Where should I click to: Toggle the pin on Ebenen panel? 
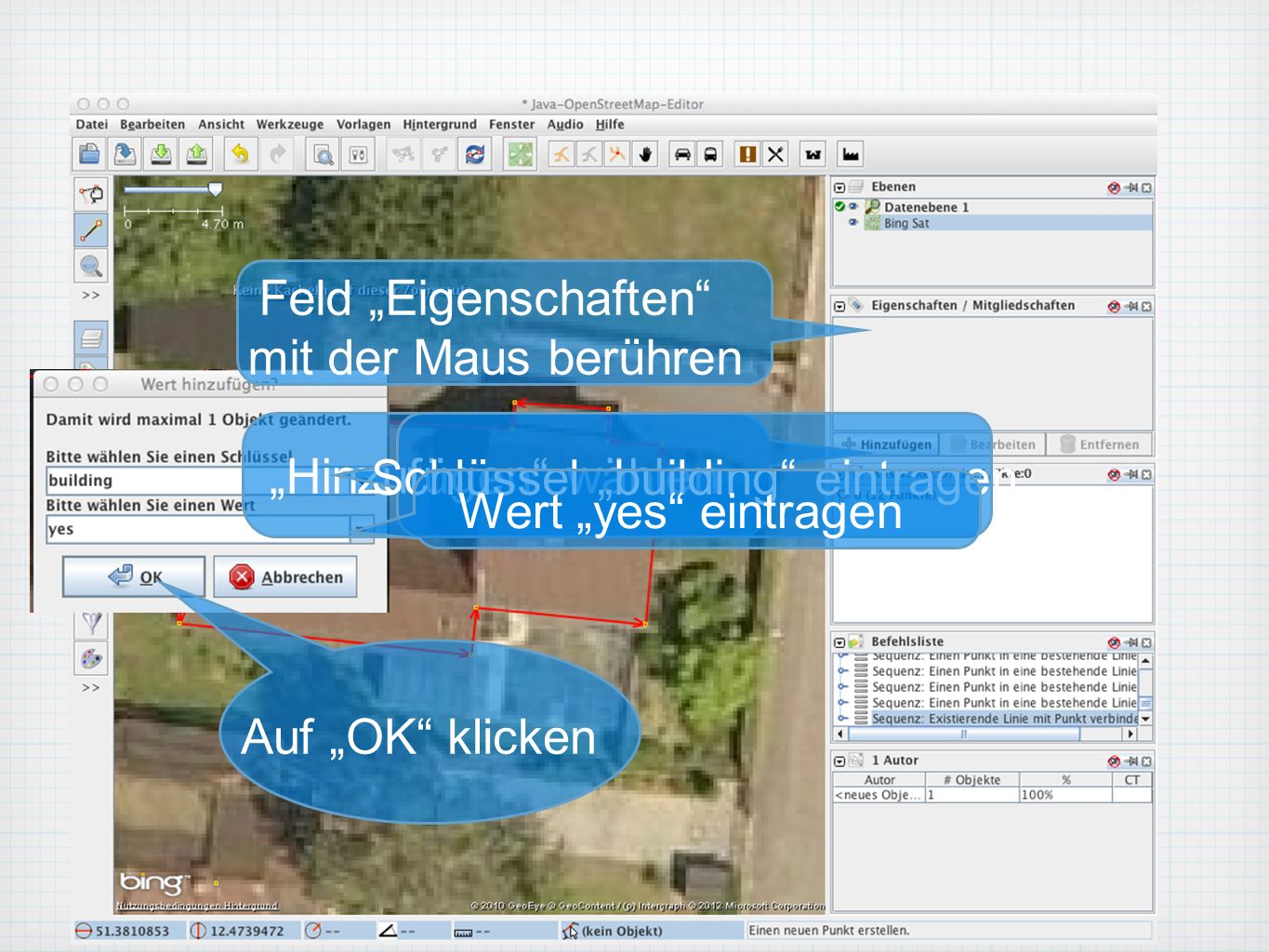click(x=1131, y=187)
